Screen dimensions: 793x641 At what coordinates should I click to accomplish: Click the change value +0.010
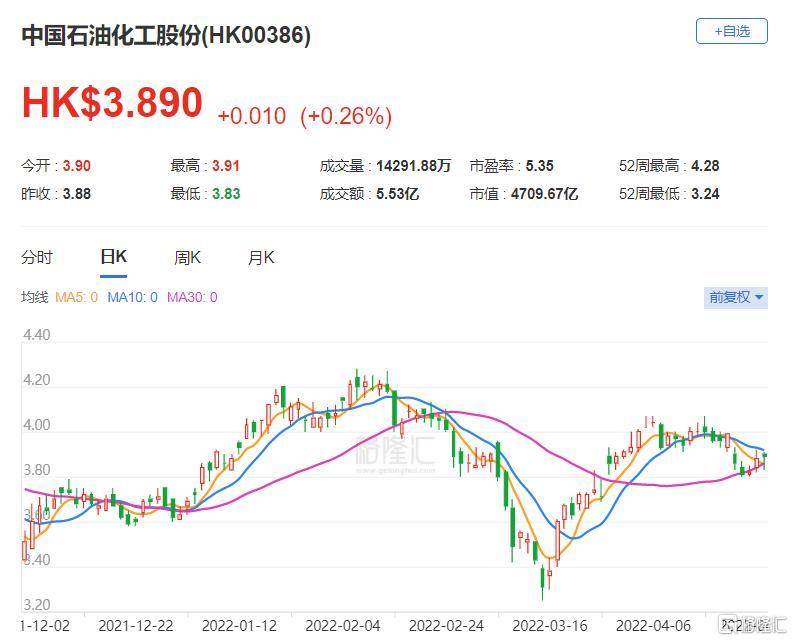point(252,116)
